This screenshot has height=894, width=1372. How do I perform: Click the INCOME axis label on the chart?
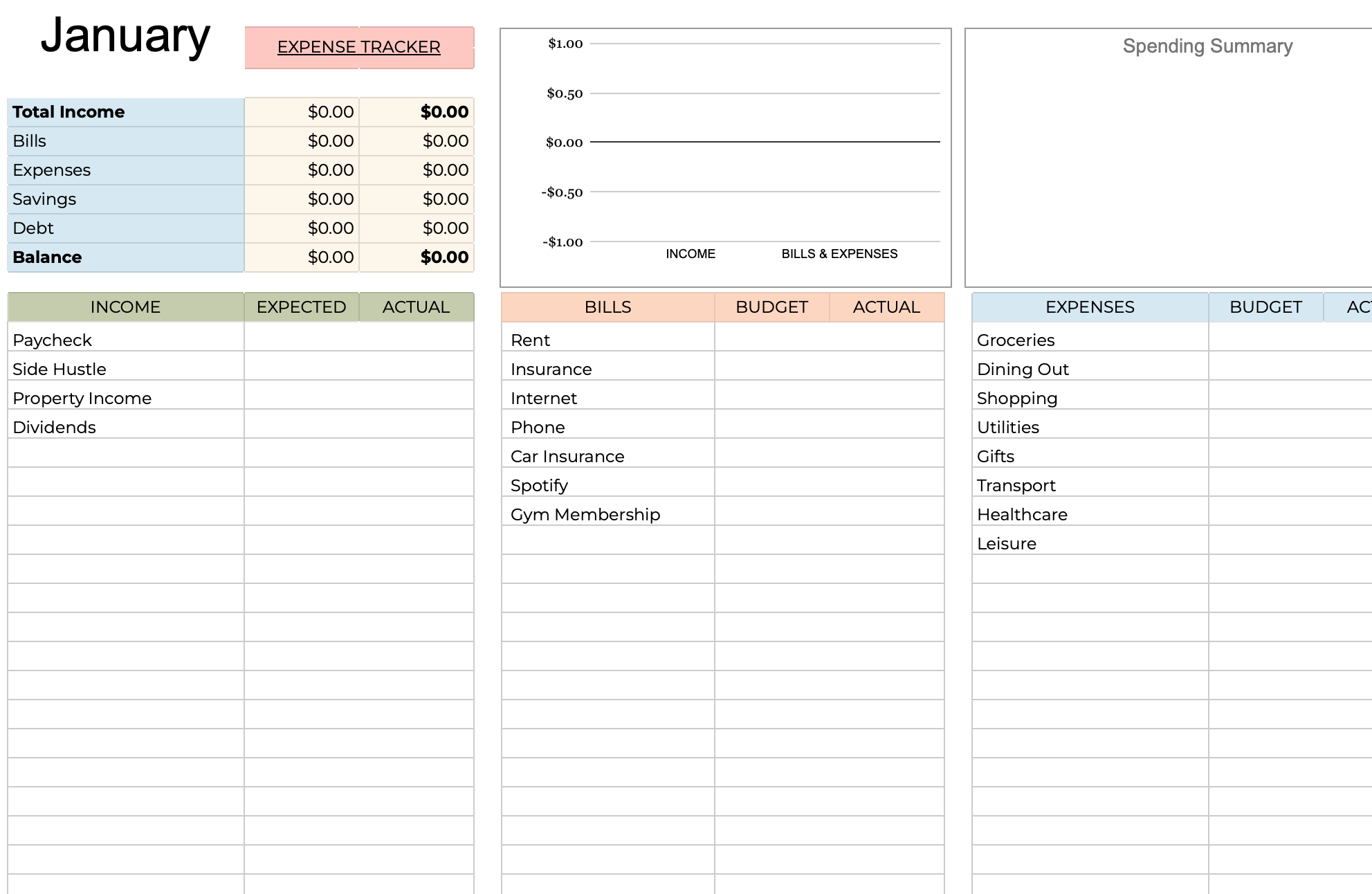(690, 254)
